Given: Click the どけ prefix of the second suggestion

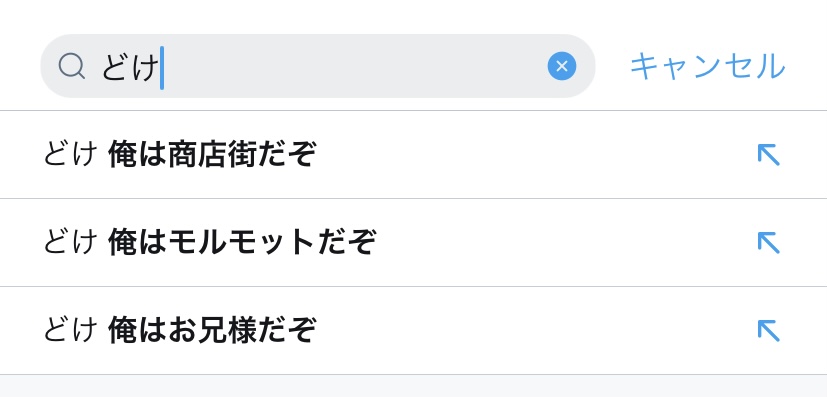Looking at the screenshot, I should 70,243.
